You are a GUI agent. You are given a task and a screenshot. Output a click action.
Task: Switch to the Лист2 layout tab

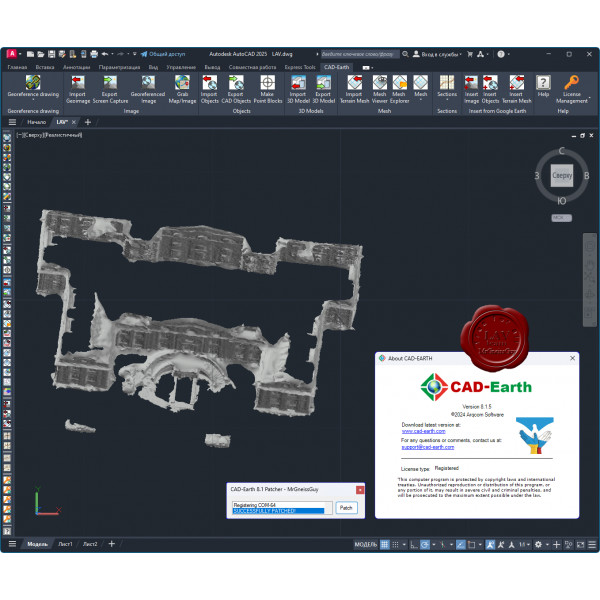coord(90,544)
